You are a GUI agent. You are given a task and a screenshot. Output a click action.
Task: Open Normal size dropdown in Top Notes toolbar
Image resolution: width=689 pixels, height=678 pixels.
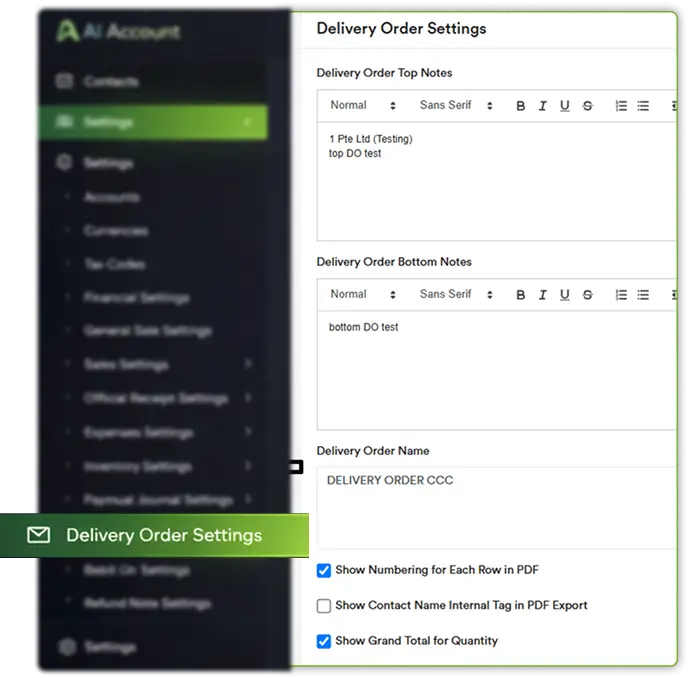coord(363,105)
